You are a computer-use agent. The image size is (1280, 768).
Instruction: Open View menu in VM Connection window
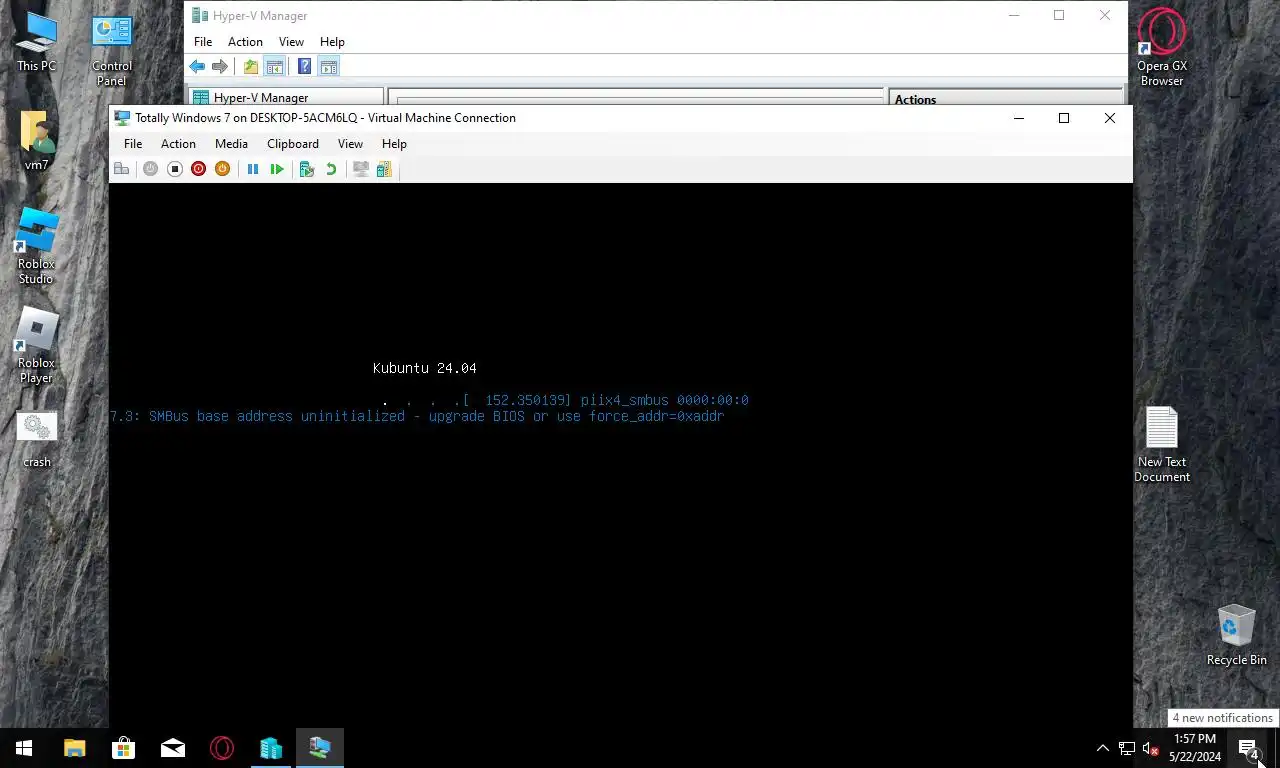(x=350, y=144)
